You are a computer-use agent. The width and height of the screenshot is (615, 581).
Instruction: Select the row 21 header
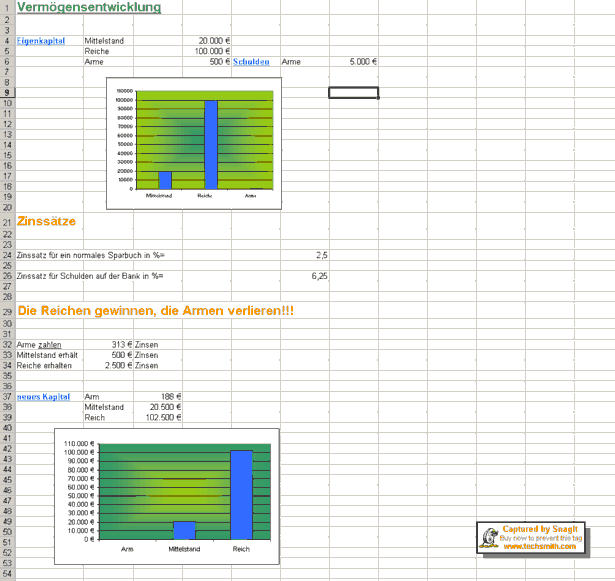pyautogui.click(x=6, y=222)
